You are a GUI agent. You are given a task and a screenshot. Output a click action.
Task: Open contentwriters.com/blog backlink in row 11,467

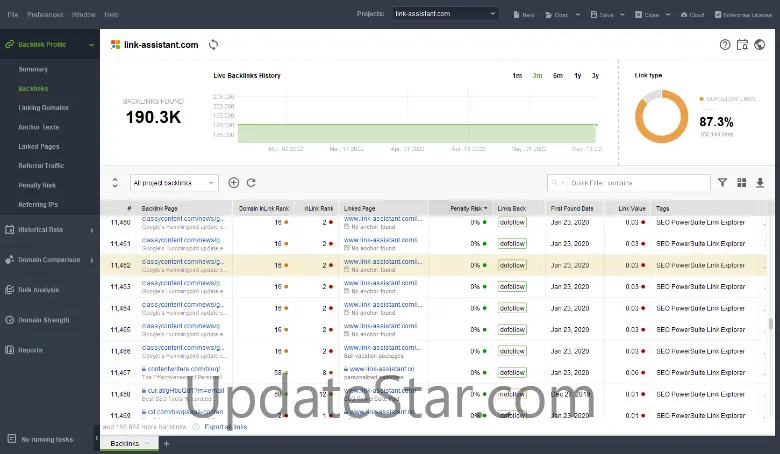coord(183,369)
